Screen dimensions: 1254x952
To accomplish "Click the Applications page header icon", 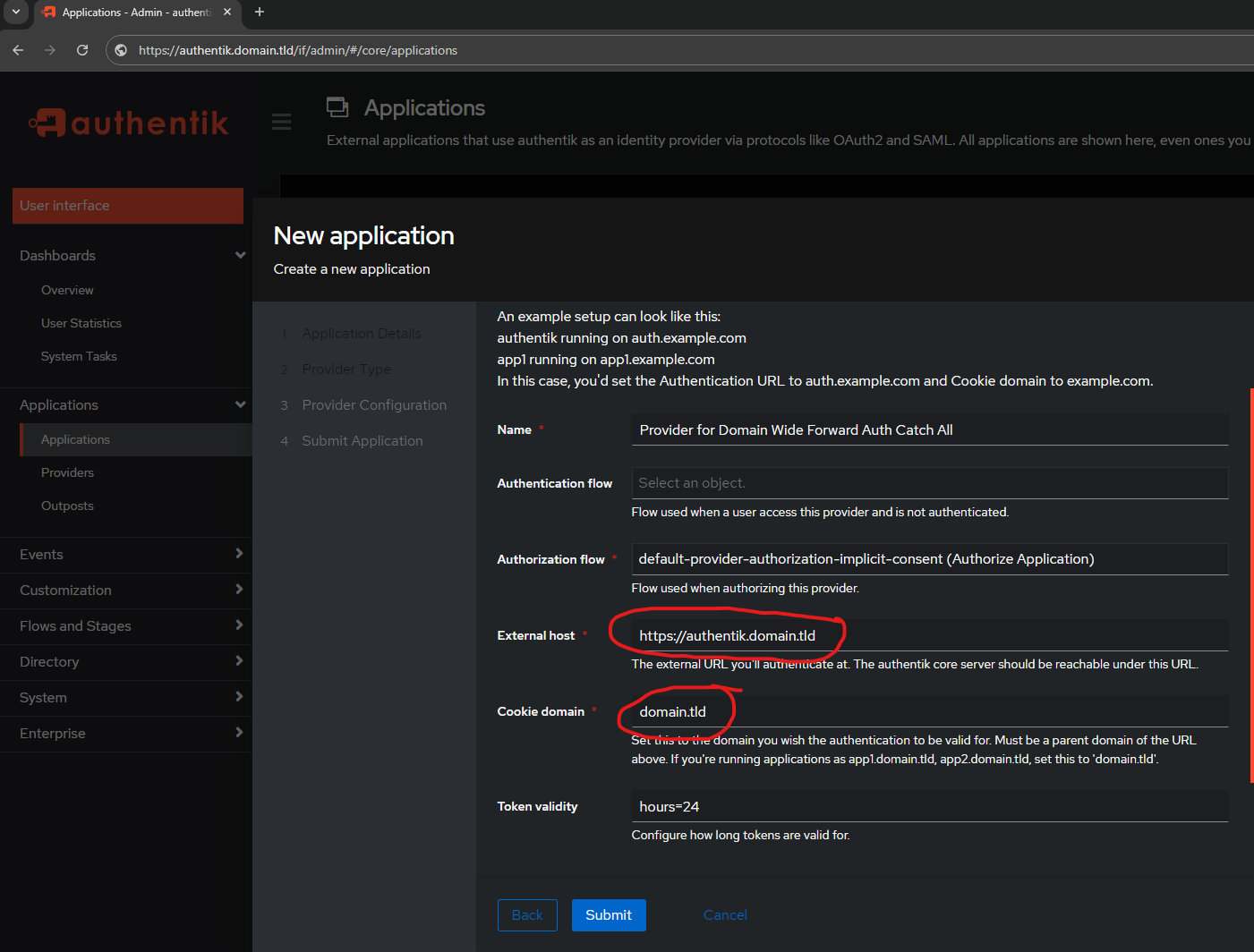I will click(x=337, y=107).
